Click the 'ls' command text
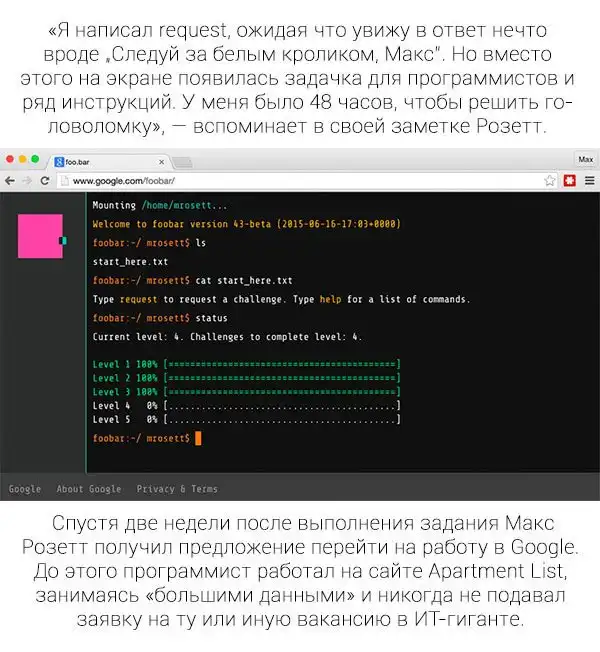This screenshot has width=600, height=652. pos(200,243)
